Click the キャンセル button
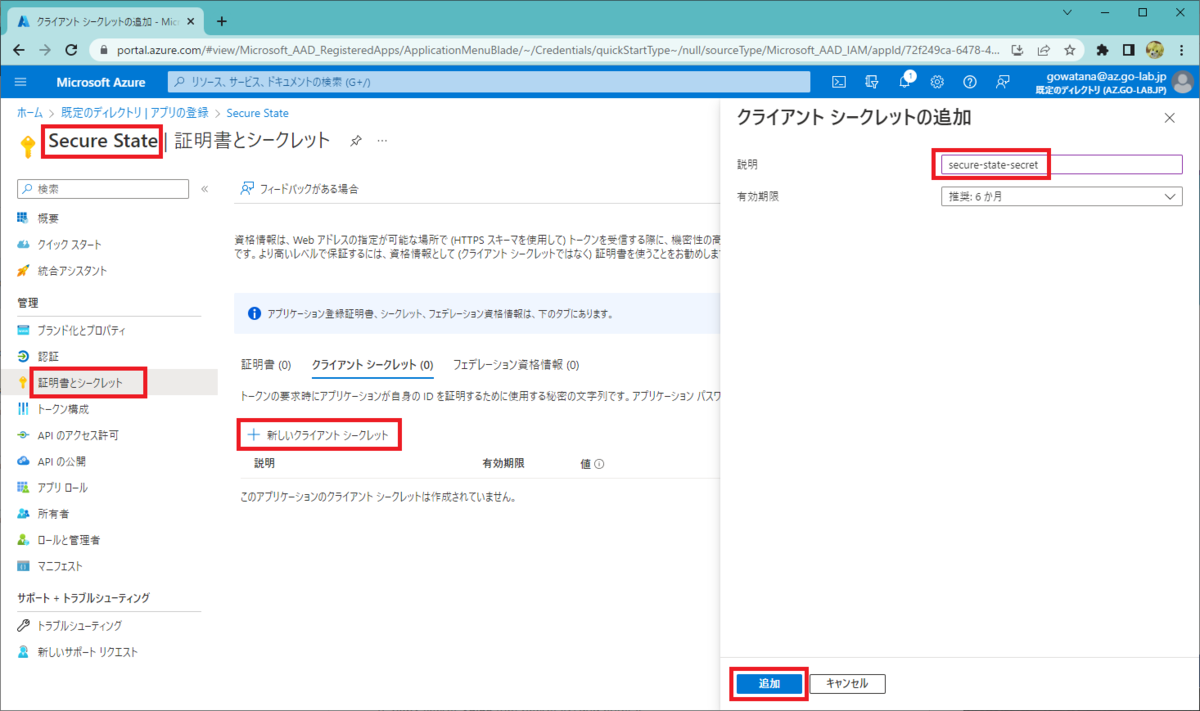The image size is (1200, 711). 847,684
